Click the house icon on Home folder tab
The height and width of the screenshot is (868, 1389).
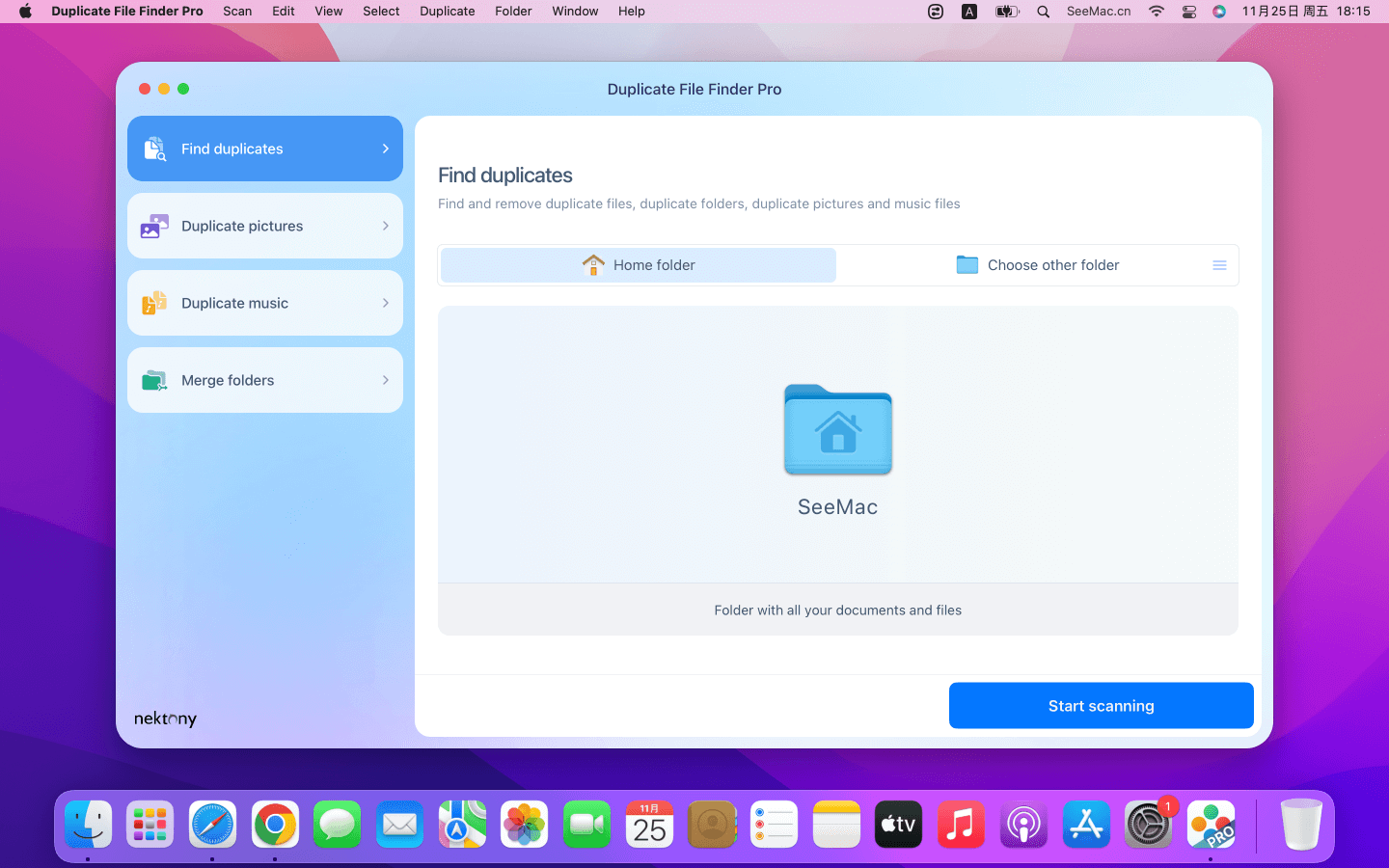593,264
